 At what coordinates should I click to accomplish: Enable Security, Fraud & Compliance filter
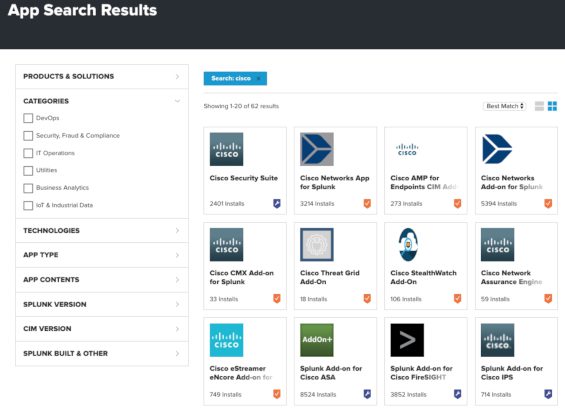coord(28,136)
